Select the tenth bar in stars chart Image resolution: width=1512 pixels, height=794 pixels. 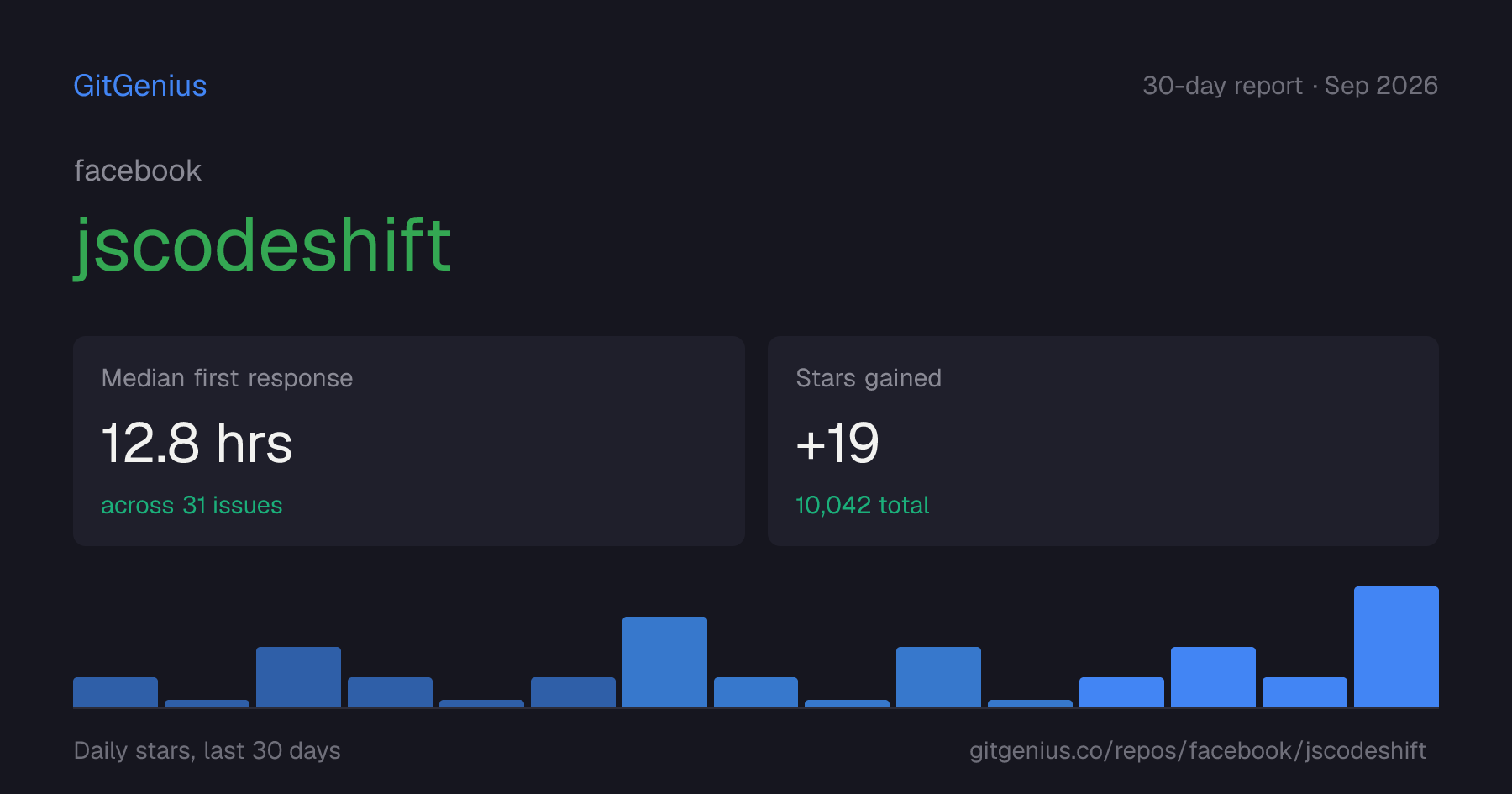tap(938, 677)
